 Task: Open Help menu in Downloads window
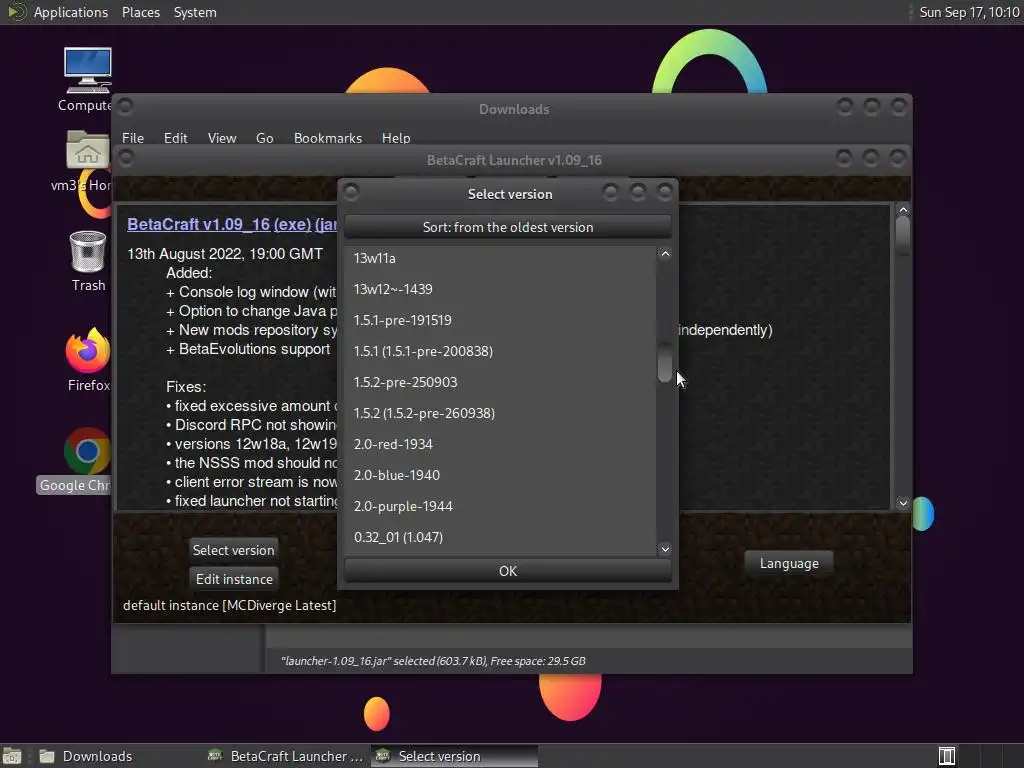pos(396,138)
